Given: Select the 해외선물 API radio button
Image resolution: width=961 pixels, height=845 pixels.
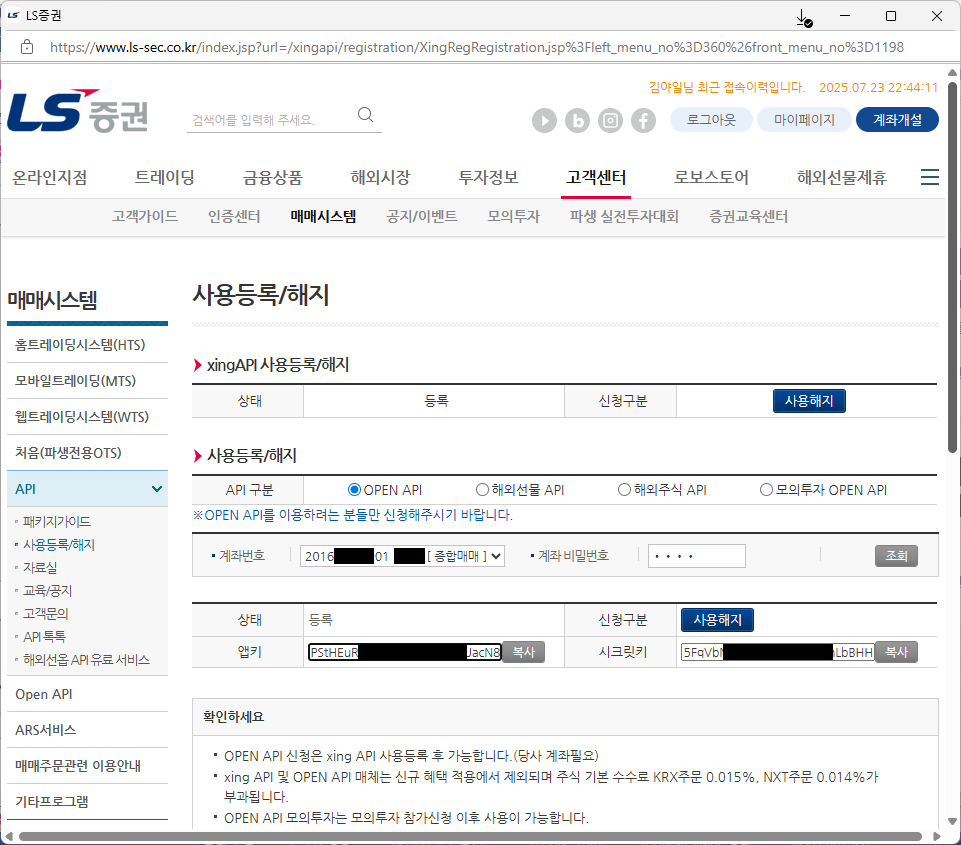Looking at the screenshot, I should click(x=483, y=490).
